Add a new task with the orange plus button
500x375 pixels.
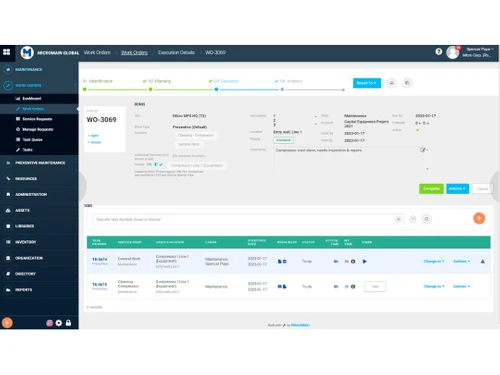click(479, 218)
